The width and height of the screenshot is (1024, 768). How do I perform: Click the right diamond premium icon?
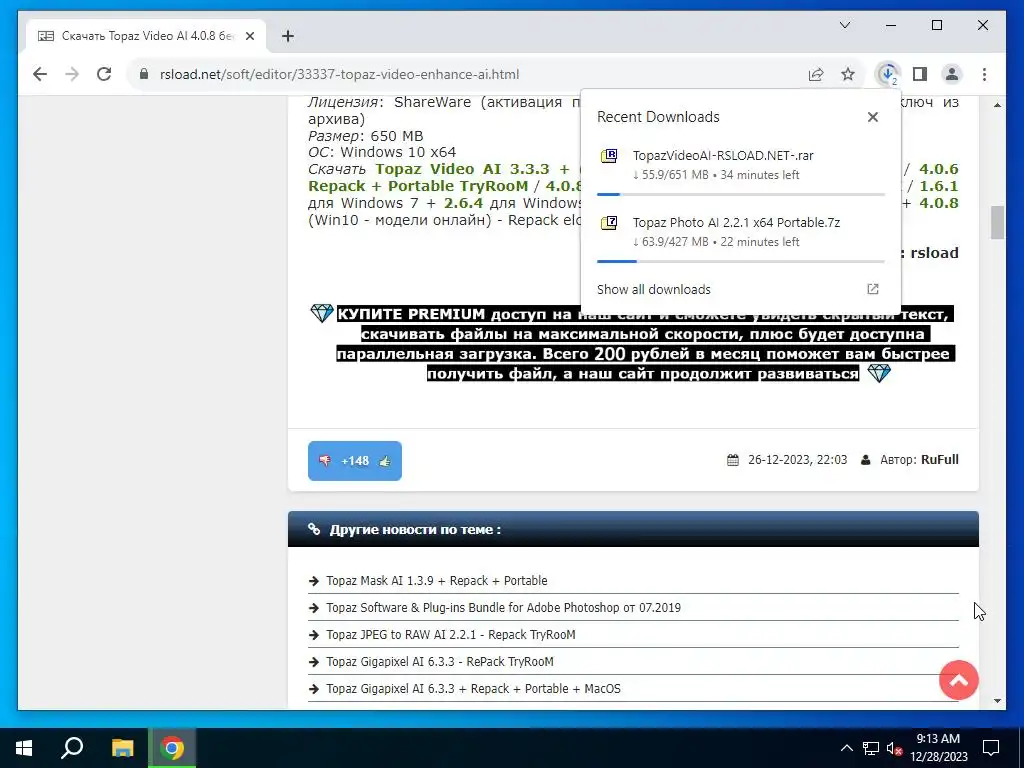click(879, 374)
